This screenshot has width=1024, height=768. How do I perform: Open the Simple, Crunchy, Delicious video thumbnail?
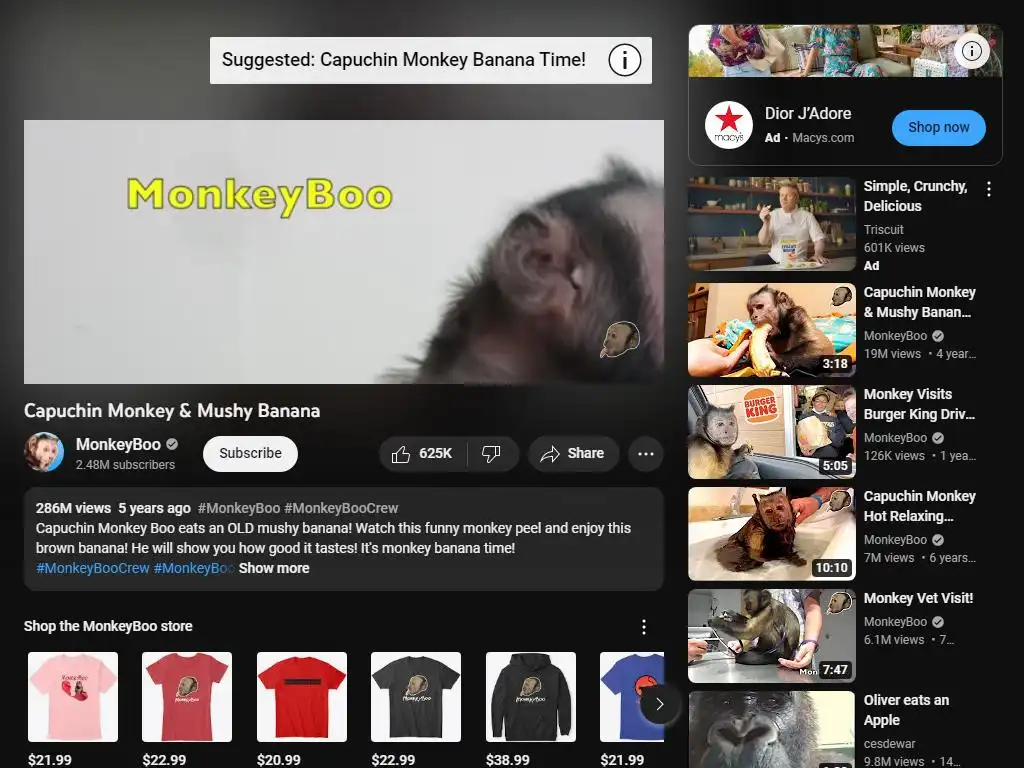pos(771,223)
